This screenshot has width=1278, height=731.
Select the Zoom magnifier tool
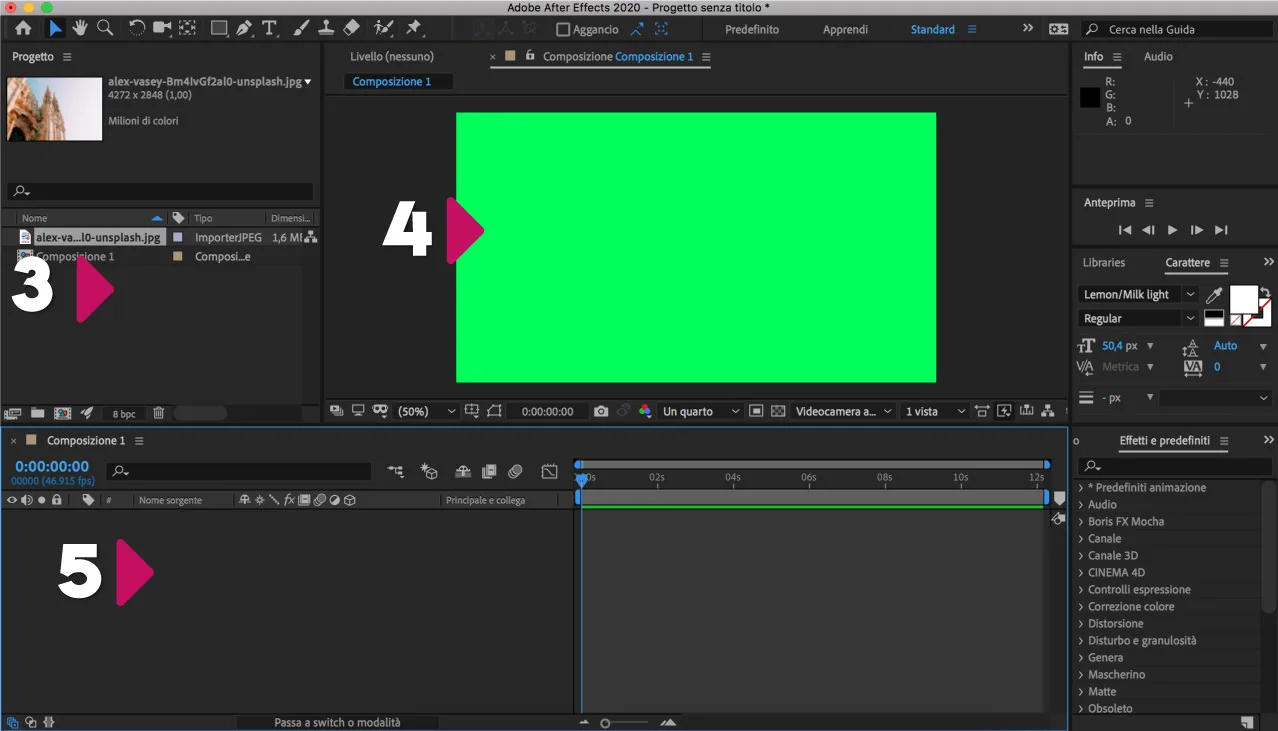(104, 28)
